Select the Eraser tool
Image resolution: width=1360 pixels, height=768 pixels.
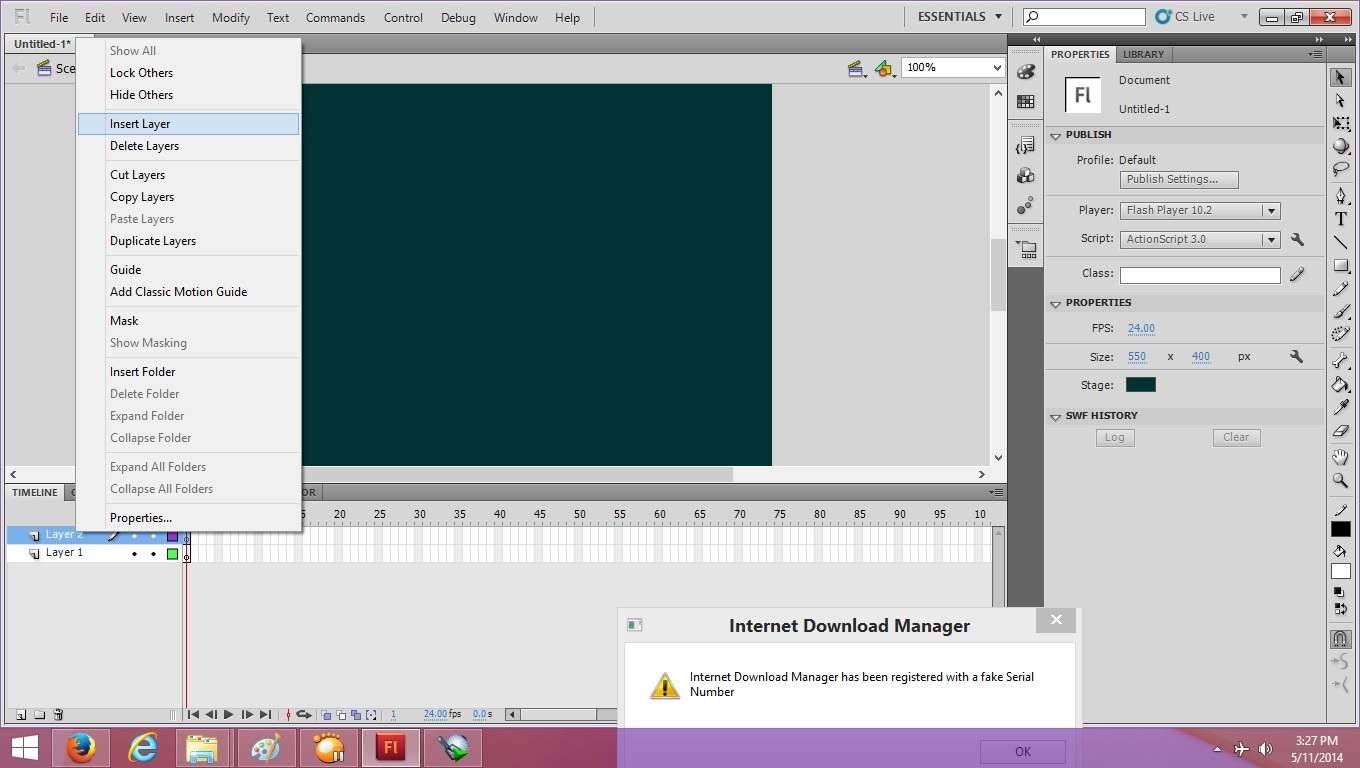(1341, 430)
